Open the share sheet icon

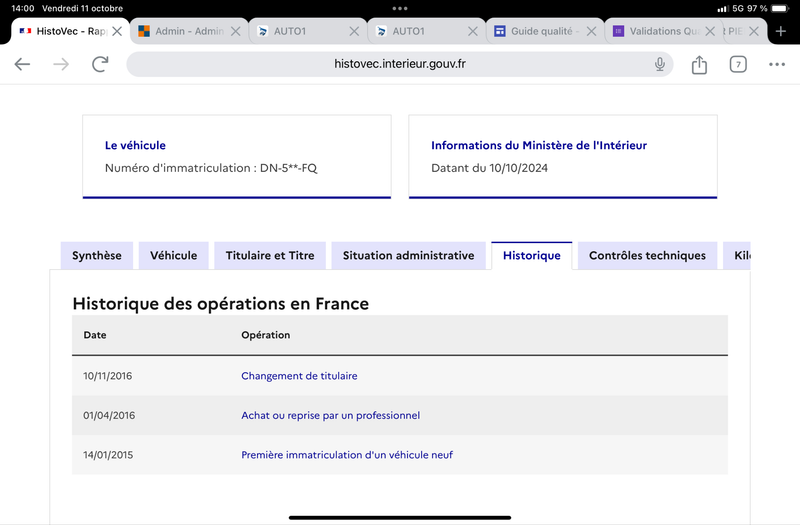pos(699,65)
